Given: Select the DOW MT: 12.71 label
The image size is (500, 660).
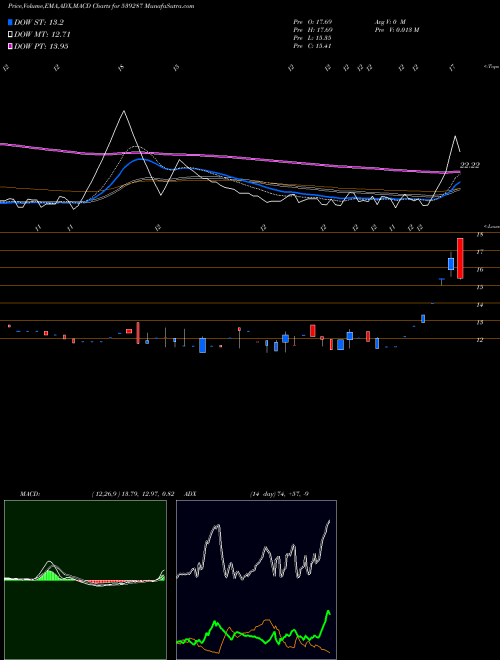Looking at the screenshot, I should (42, 35).
